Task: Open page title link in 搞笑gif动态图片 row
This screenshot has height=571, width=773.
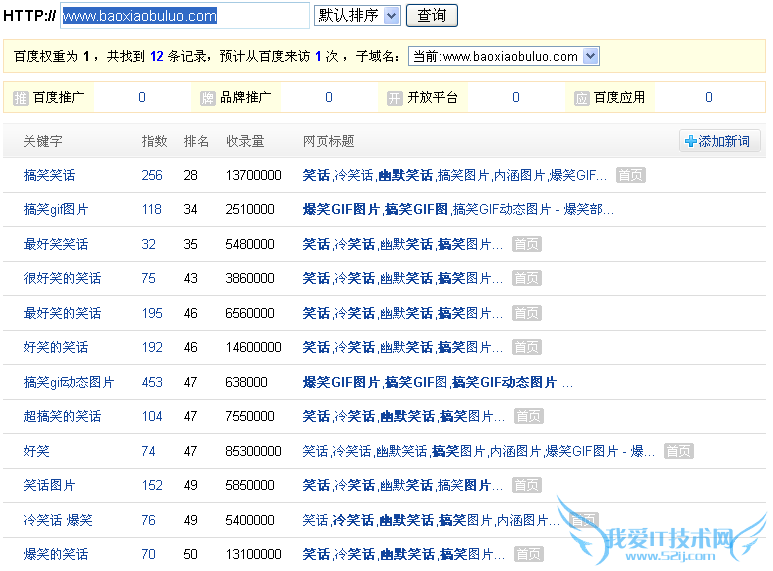Action: pos(437,382)
